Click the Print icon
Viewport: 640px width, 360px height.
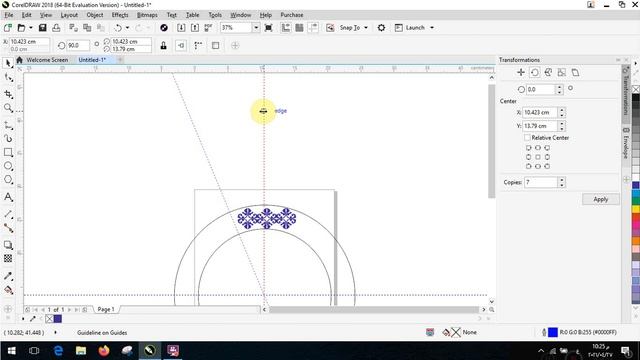[x=56, y=28]
